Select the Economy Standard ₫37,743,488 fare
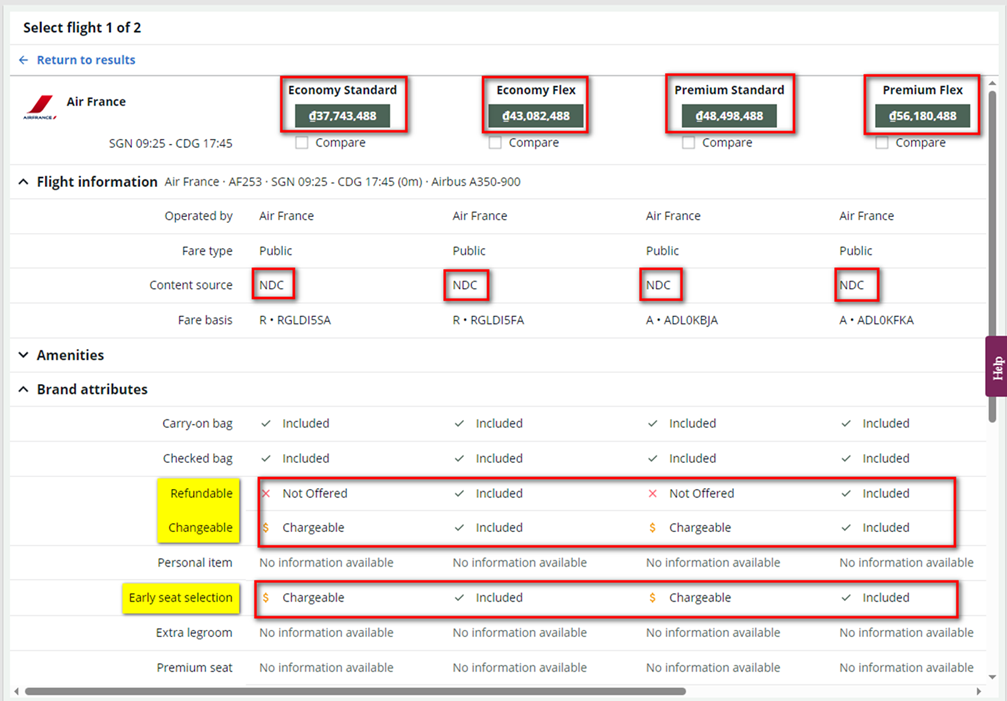This screenshot has width=1007, height=701. pos(343,116)
